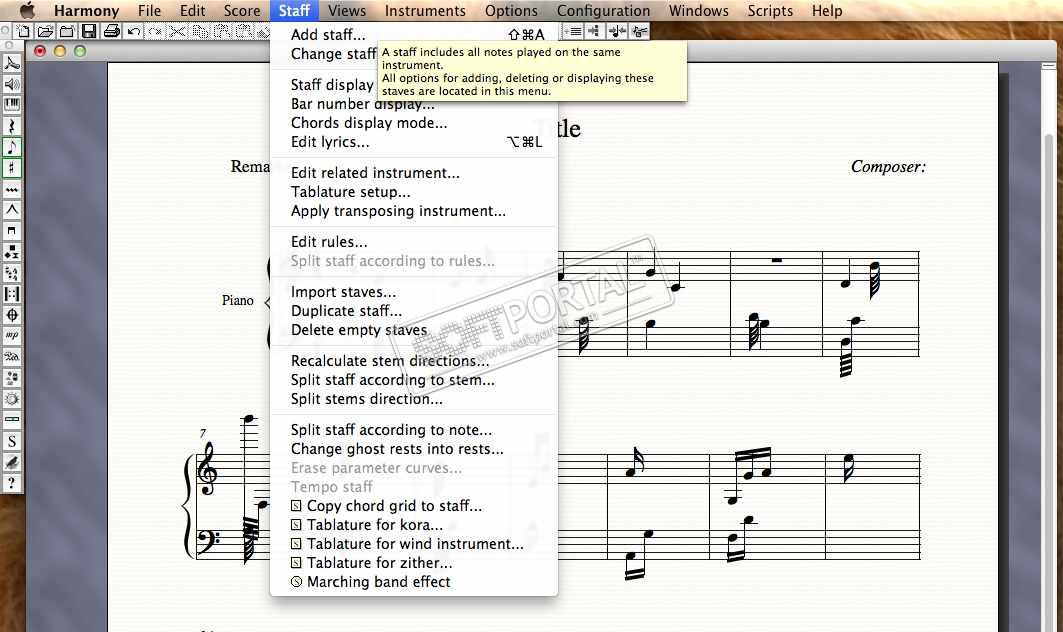Select the whole rest bar palette icon
The height and width of the screenshot is (632, 1063).
[12, 420]
